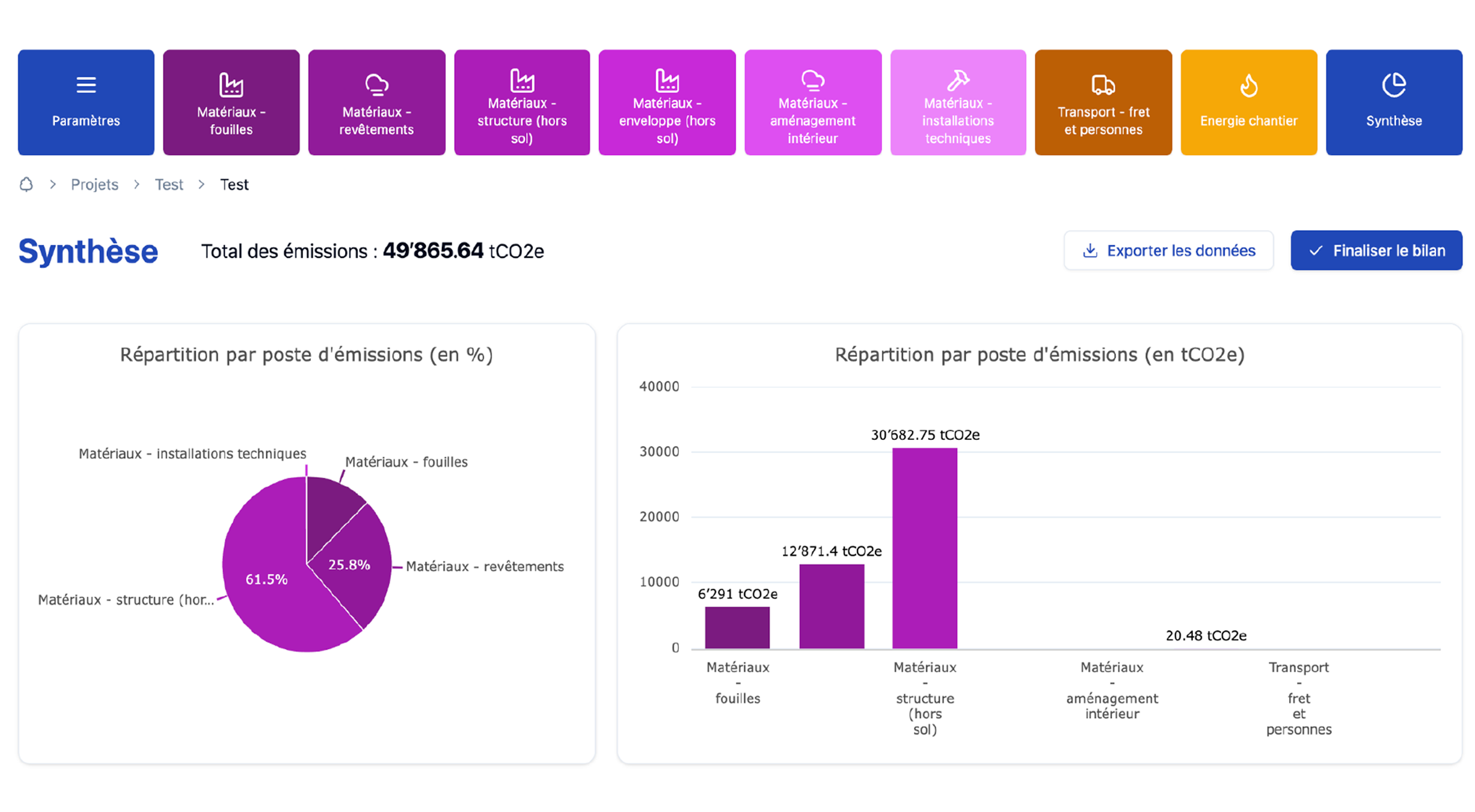Click the cloud icon in Matériaux - revêtements
The image size is (1475, 812).
pyautogui.click(x=377, y=85)
